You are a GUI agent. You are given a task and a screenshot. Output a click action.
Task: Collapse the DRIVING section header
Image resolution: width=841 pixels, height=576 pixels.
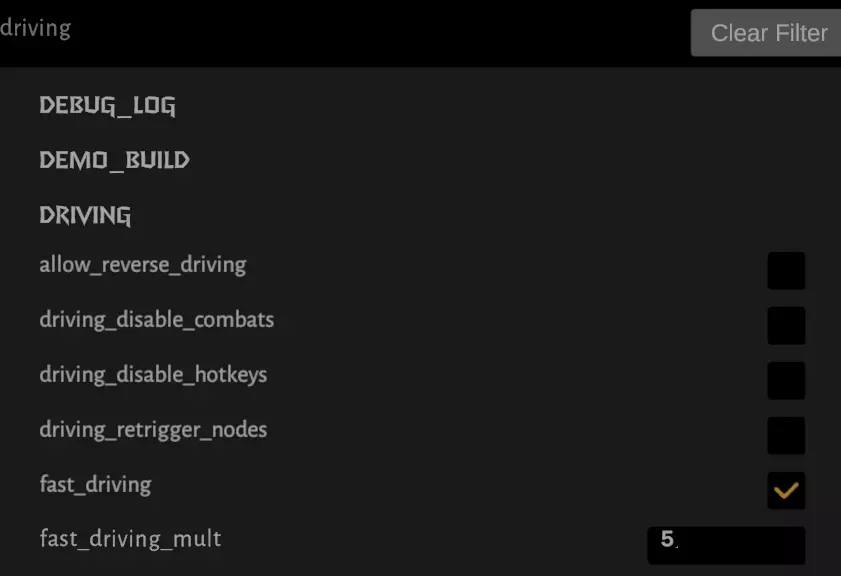(x=85, y=215)
